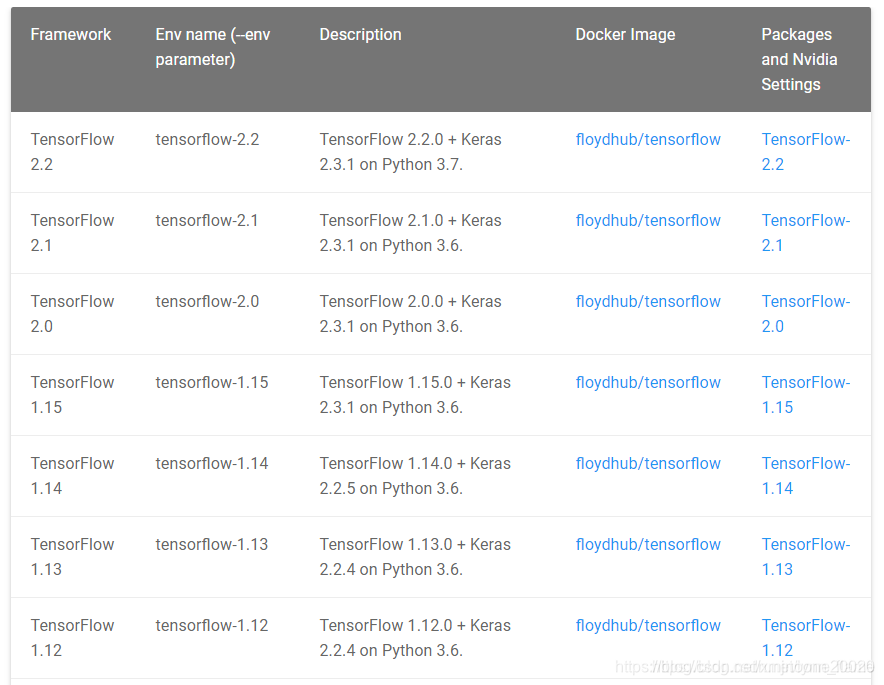884x685 pixels.
Task: Click the TensorFlow 1.14 framework cell
Action: click(72, 476)
